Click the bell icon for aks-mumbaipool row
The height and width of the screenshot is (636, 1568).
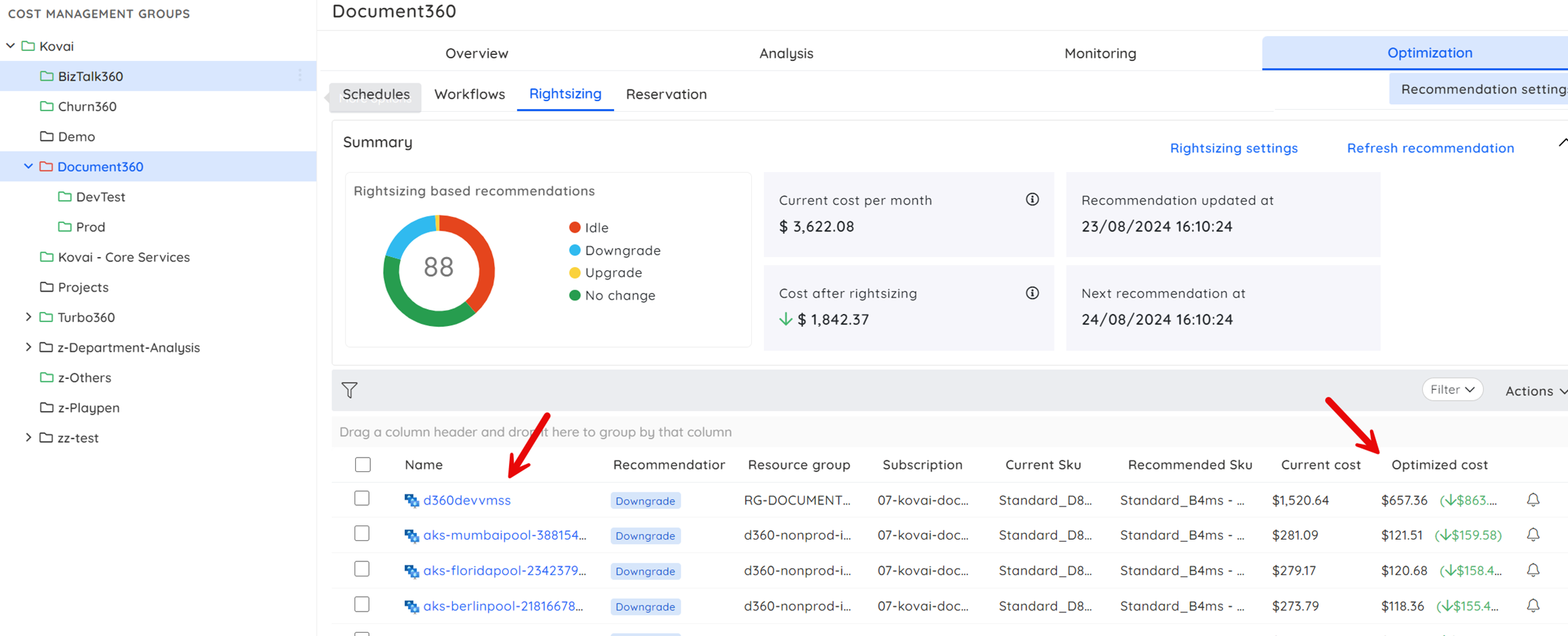pos(1533,535)
